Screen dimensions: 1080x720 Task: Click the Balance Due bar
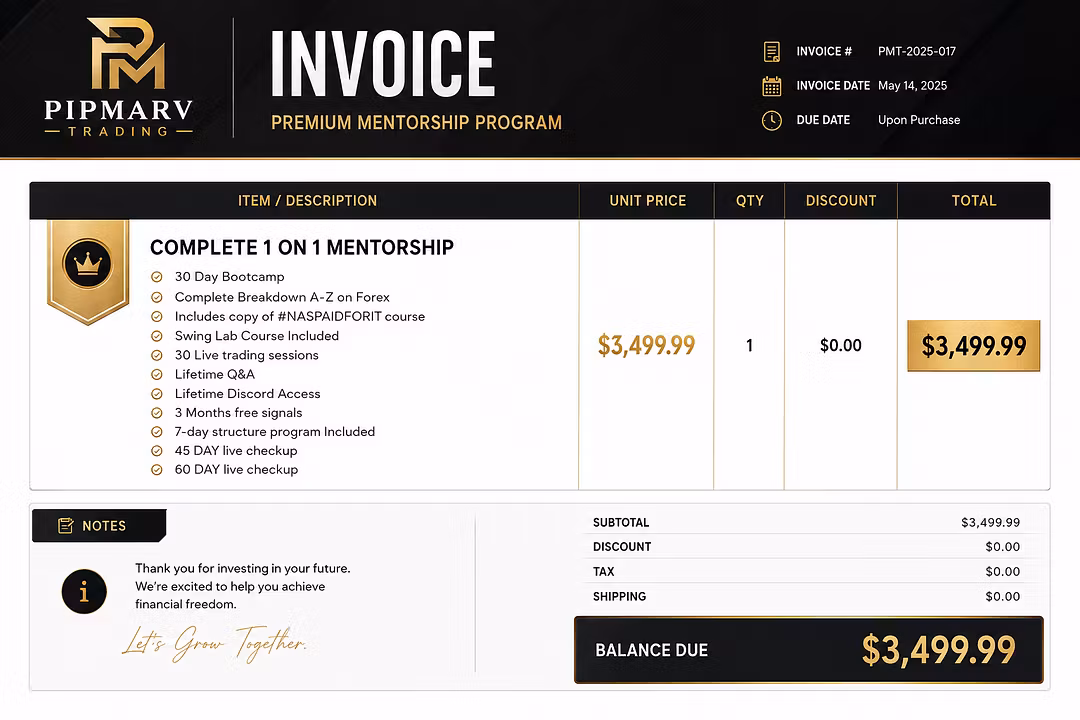pos(809,650)
